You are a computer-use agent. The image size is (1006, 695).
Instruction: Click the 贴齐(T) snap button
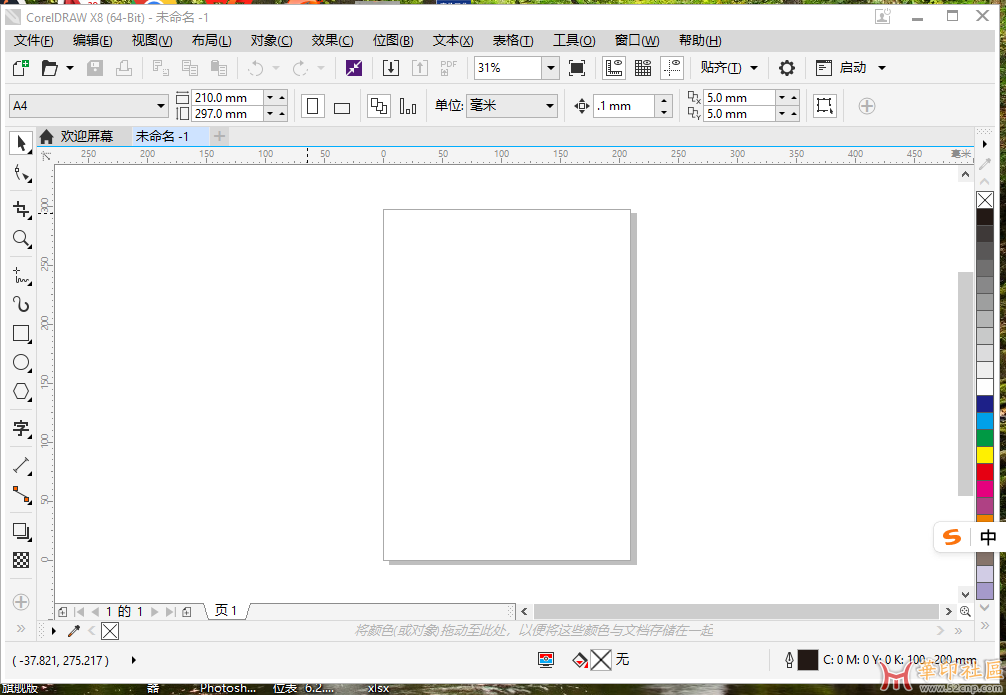point(720,68)
